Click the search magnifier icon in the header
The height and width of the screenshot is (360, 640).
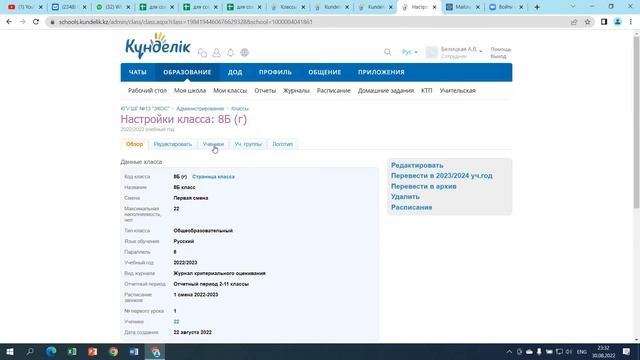[x=387, y=52]
